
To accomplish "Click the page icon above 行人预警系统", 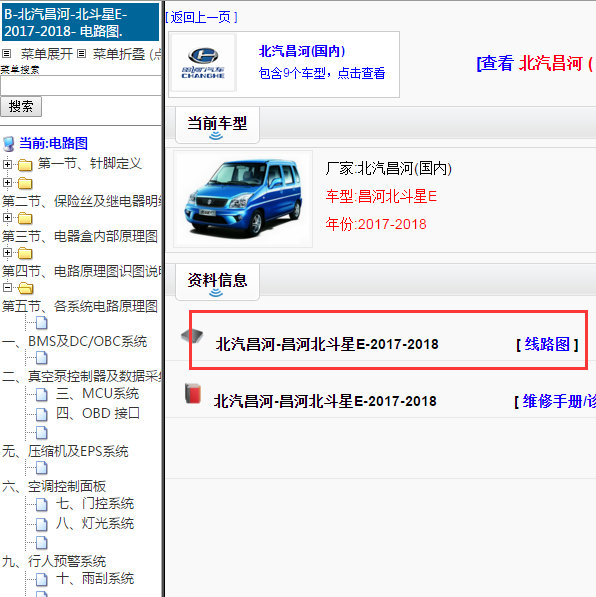I will [42, 543].
